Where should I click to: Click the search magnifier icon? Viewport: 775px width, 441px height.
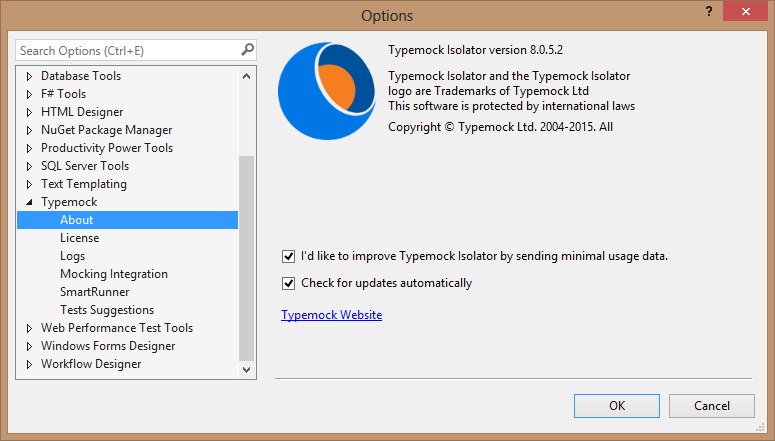tap(247, 50)
